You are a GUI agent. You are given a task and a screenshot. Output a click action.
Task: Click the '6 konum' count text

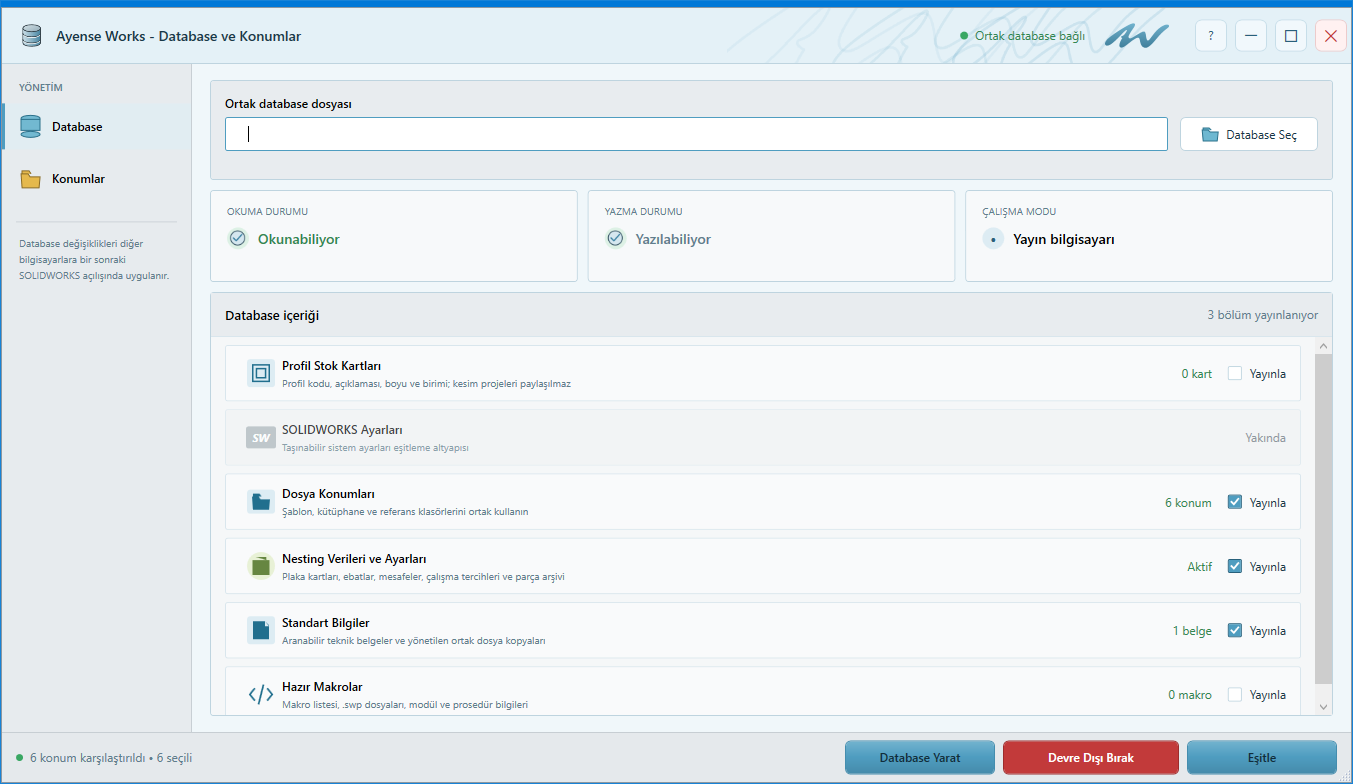[x=1188, y=503]
